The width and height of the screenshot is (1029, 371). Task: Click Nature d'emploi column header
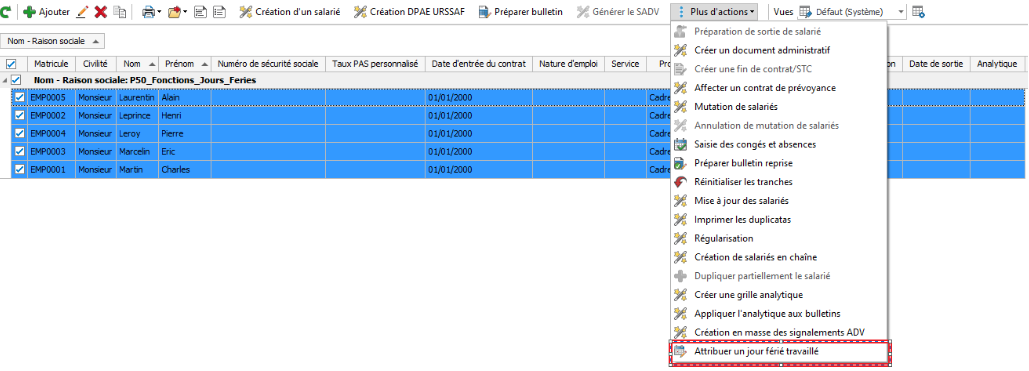pos(568,64)
